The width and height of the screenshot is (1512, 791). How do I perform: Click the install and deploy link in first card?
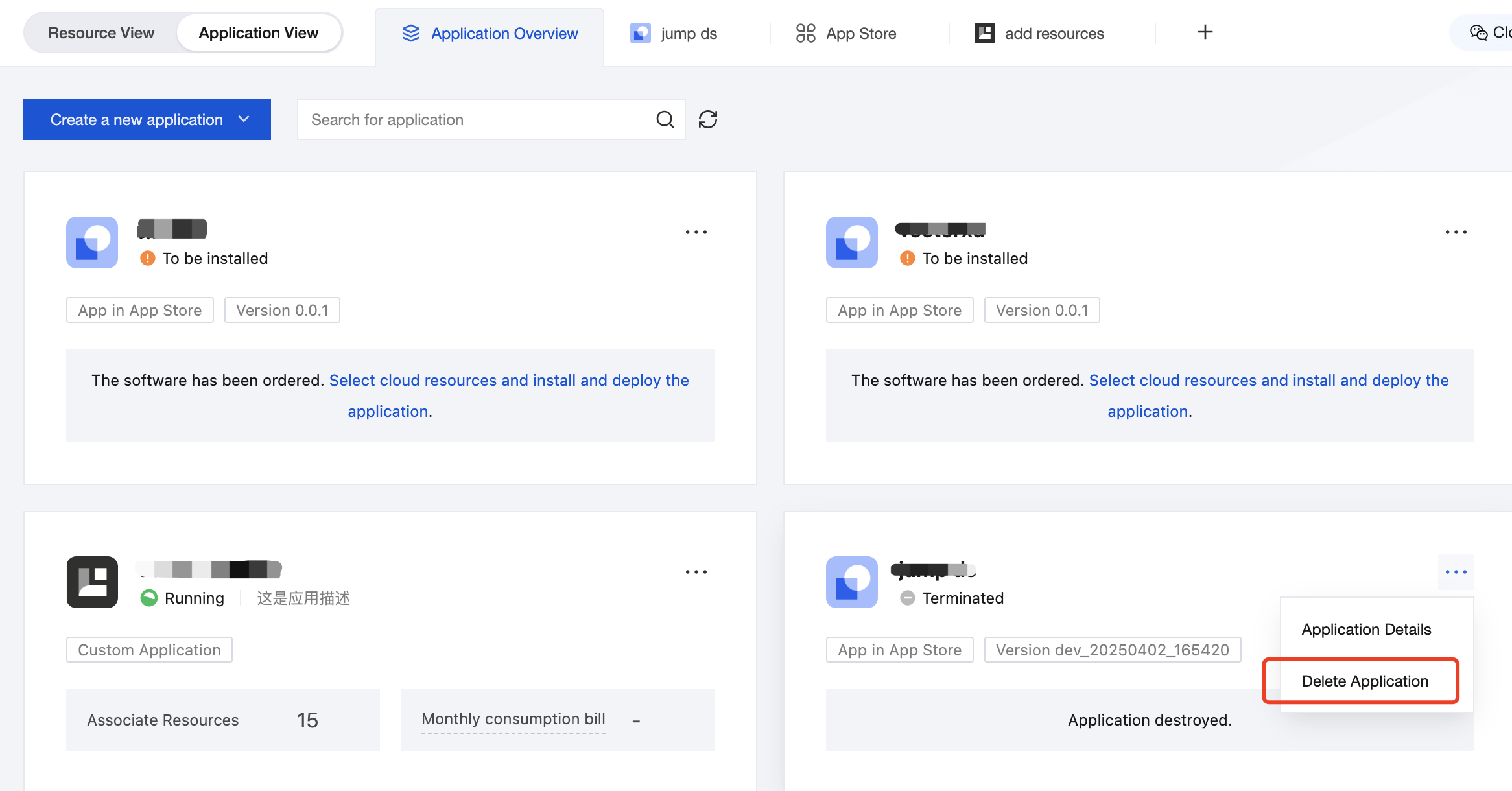click(508, 381)
